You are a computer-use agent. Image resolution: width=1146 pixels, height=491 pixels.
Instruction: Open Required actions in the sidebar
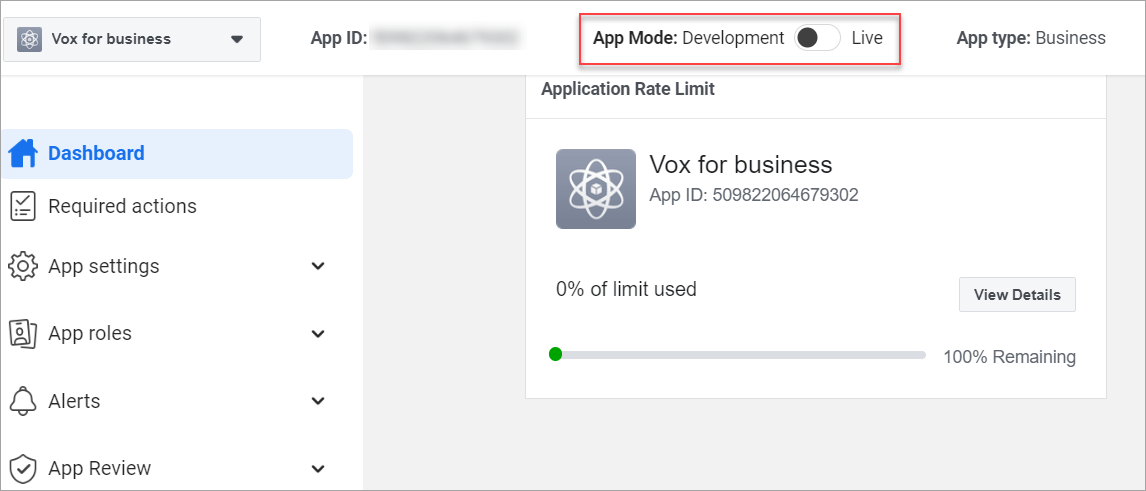pos(122,207)
